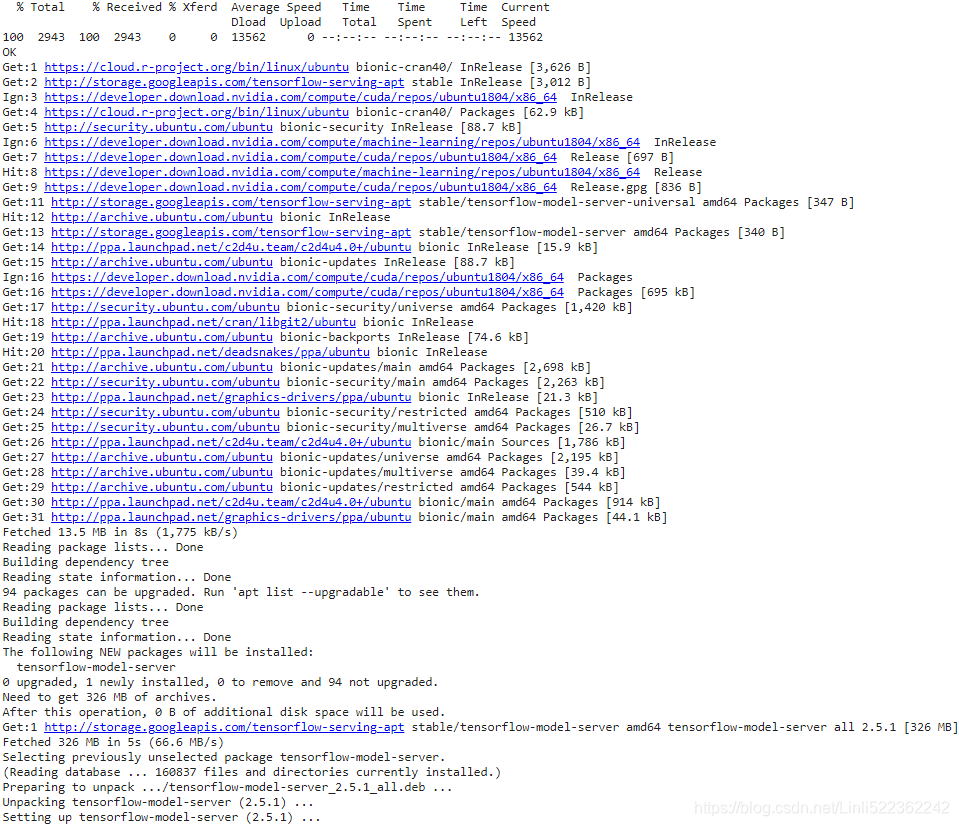Click 'Preparing to unpack' line
959x826 pixels.
point(228,786)
